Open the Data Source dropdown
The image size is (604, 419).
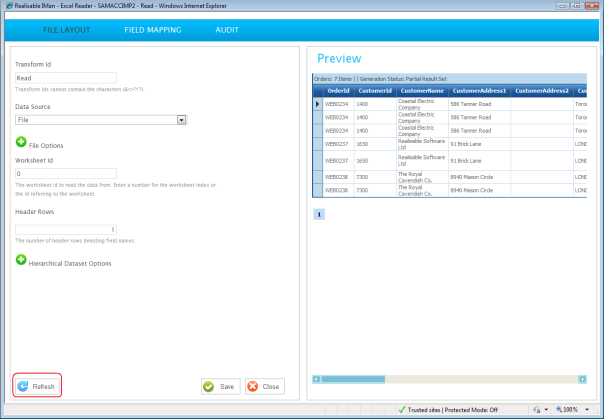pos(182,120)
